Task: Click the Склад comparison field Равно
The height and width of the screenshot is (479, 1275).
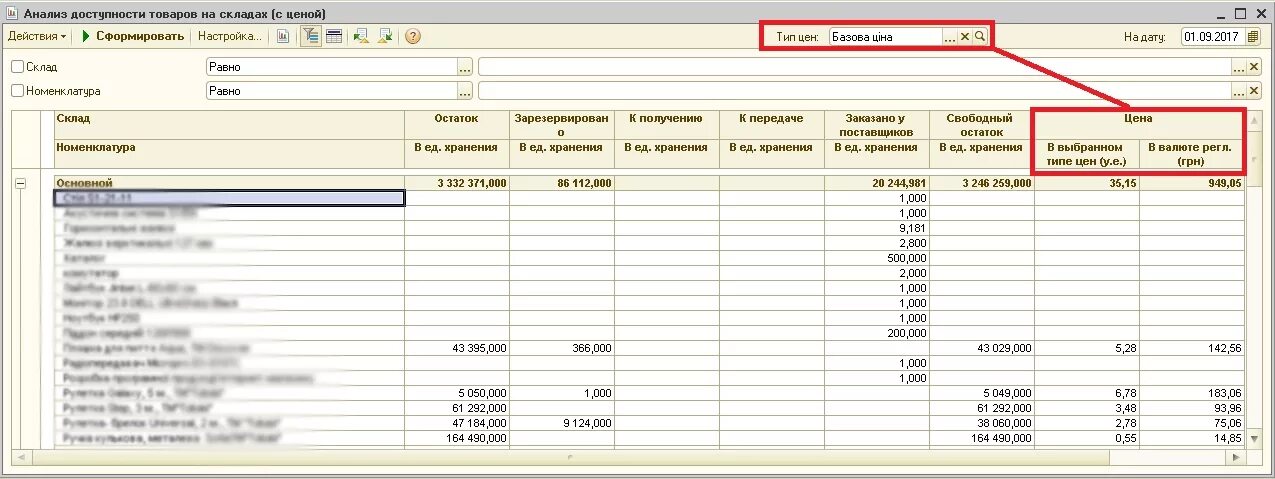Action: [x=331, y=67]
